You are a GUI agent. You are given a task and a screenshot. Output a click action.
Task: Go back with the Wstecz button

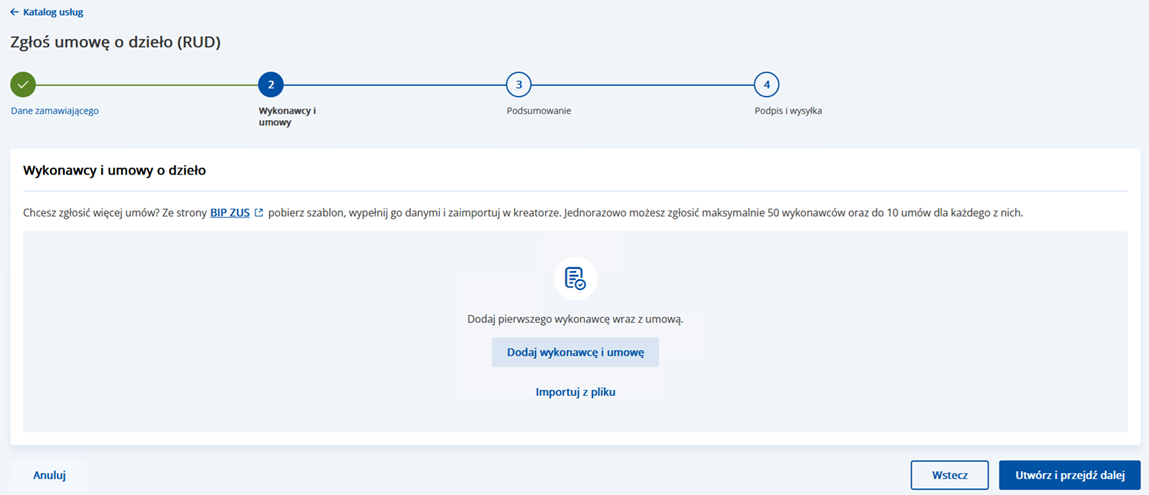pyautogui.click(x=949, y=475)
